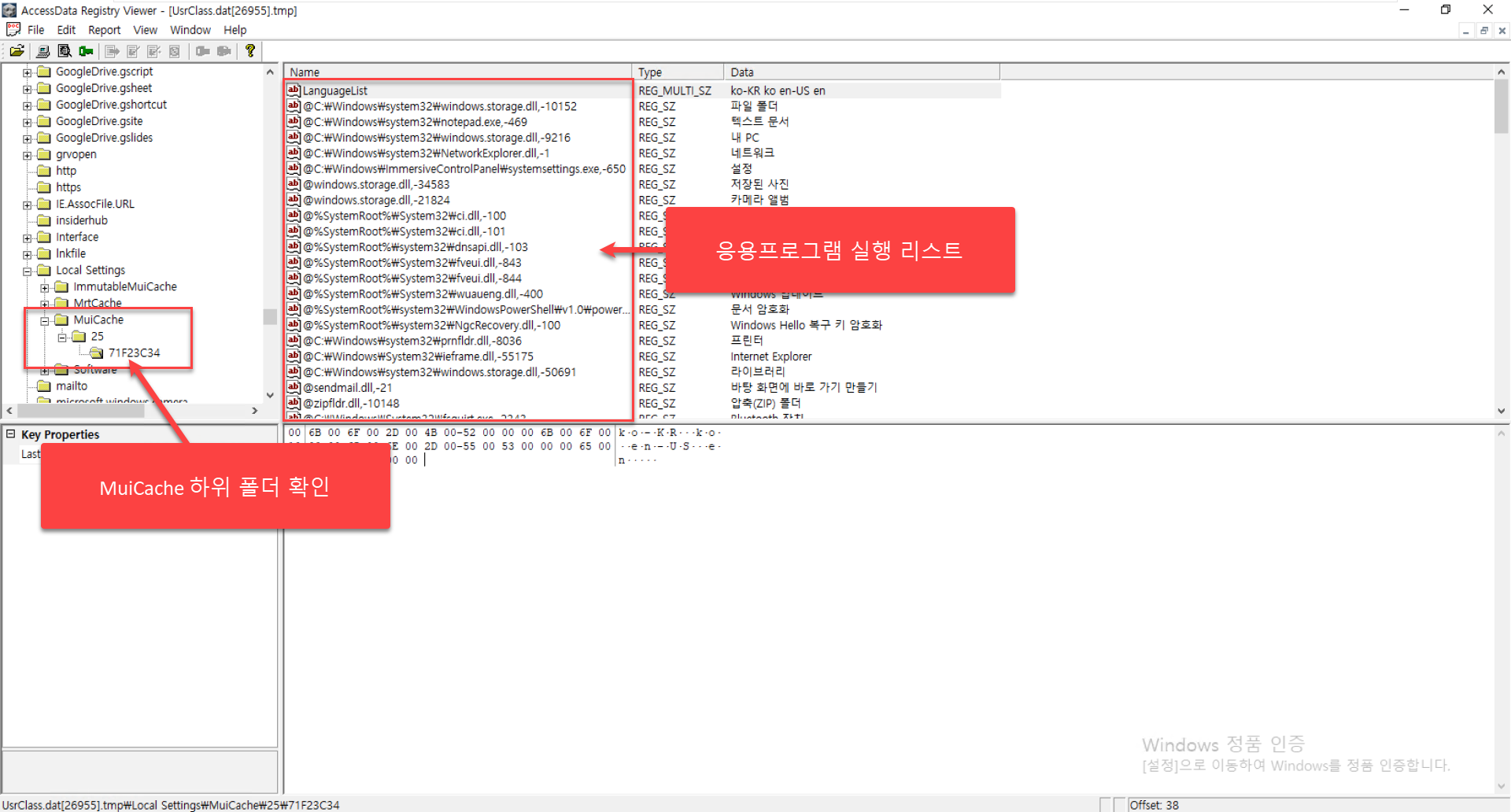Image resolution: width=1511 pixels, height=812 pixels.
Task: Collapse the Local Settings key
Action: (x=28, y=271)
